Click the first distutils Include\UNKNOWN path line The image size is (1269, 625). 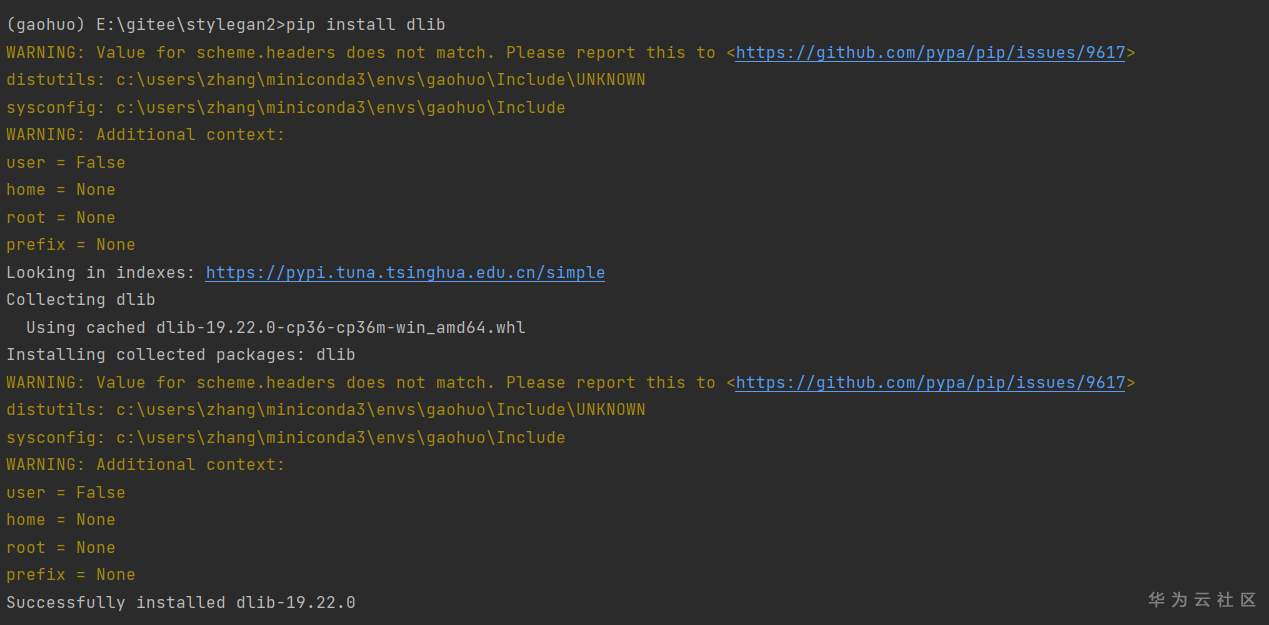pyautogui.click(x=326, y=79)
